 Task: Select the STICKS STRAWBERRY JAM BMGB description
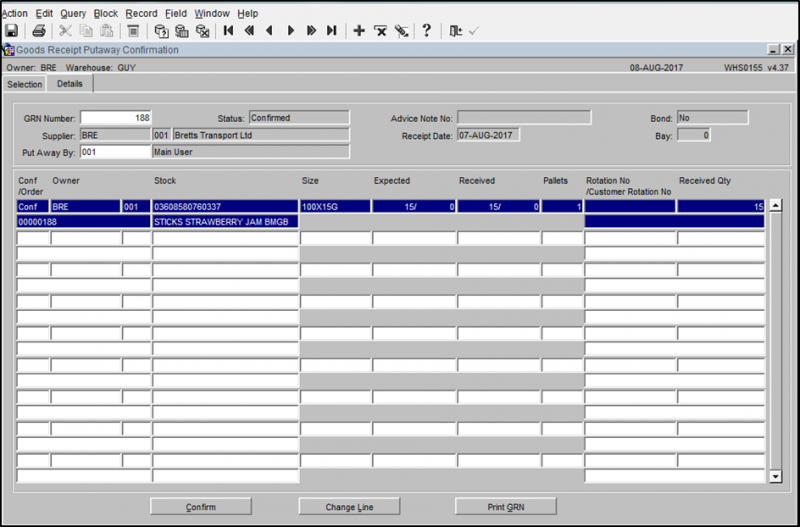point(225,222)
